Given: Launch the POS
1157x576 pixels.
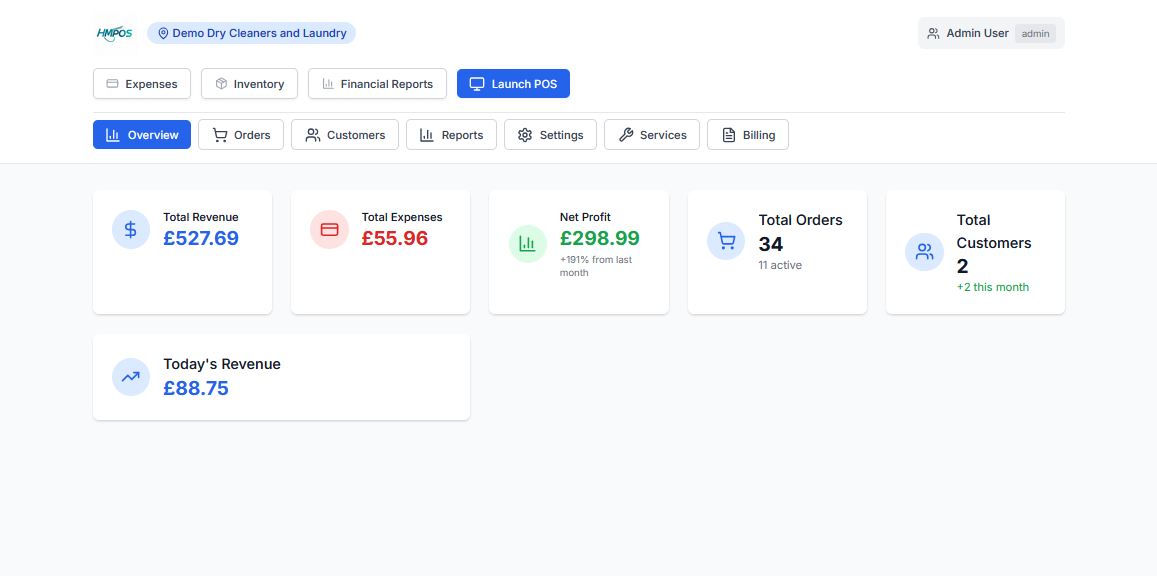Looking at the screenshot, I should pos(513,83).
